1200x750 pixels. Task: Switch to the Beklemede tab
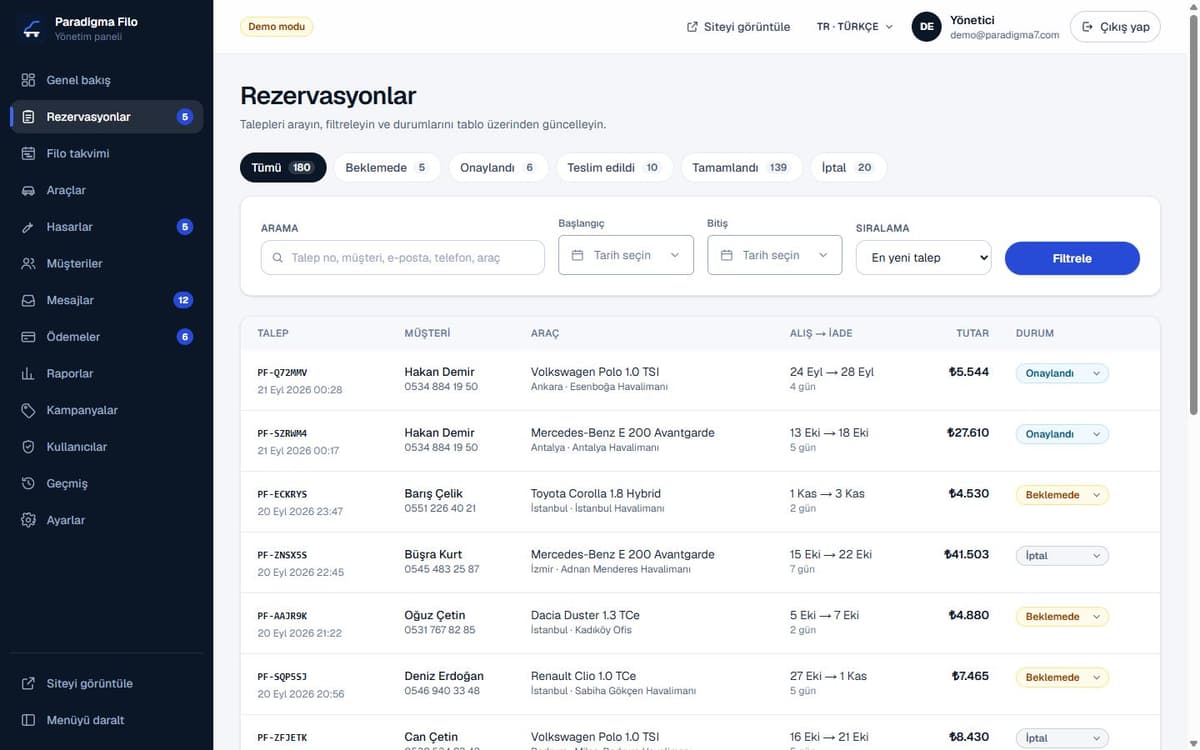point(387,168)
